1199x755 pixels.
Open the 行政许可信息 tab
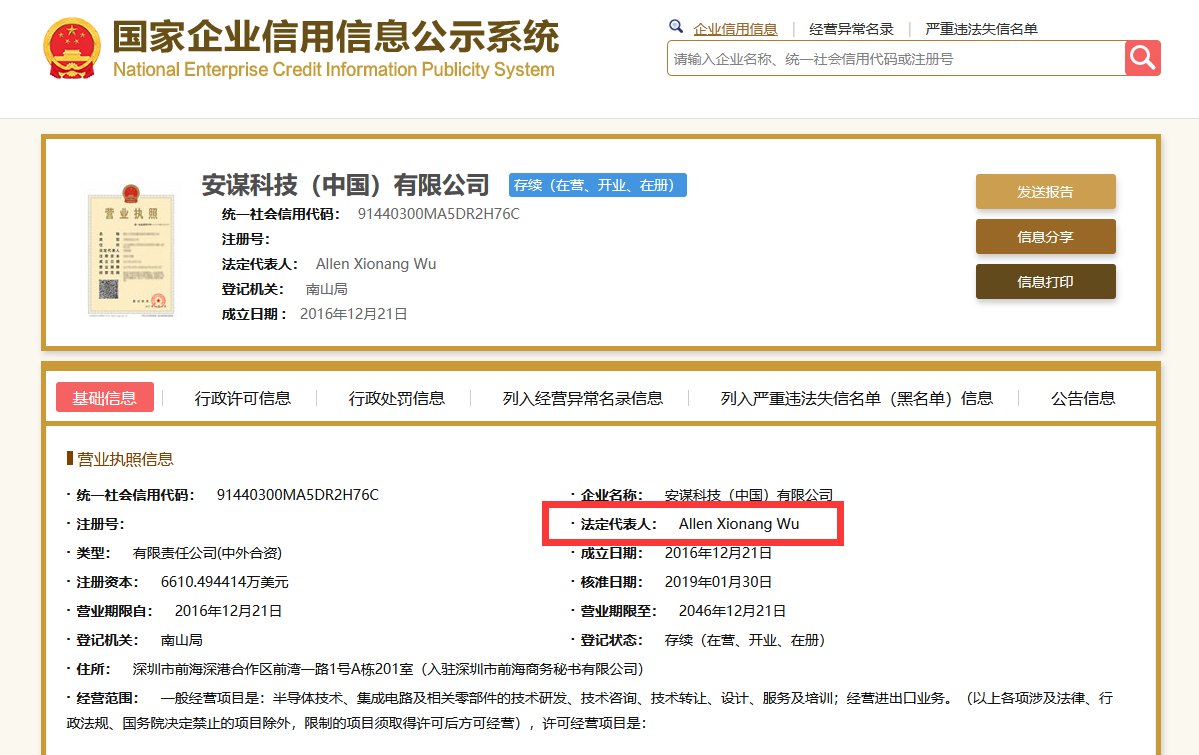(x=241, y=397)
